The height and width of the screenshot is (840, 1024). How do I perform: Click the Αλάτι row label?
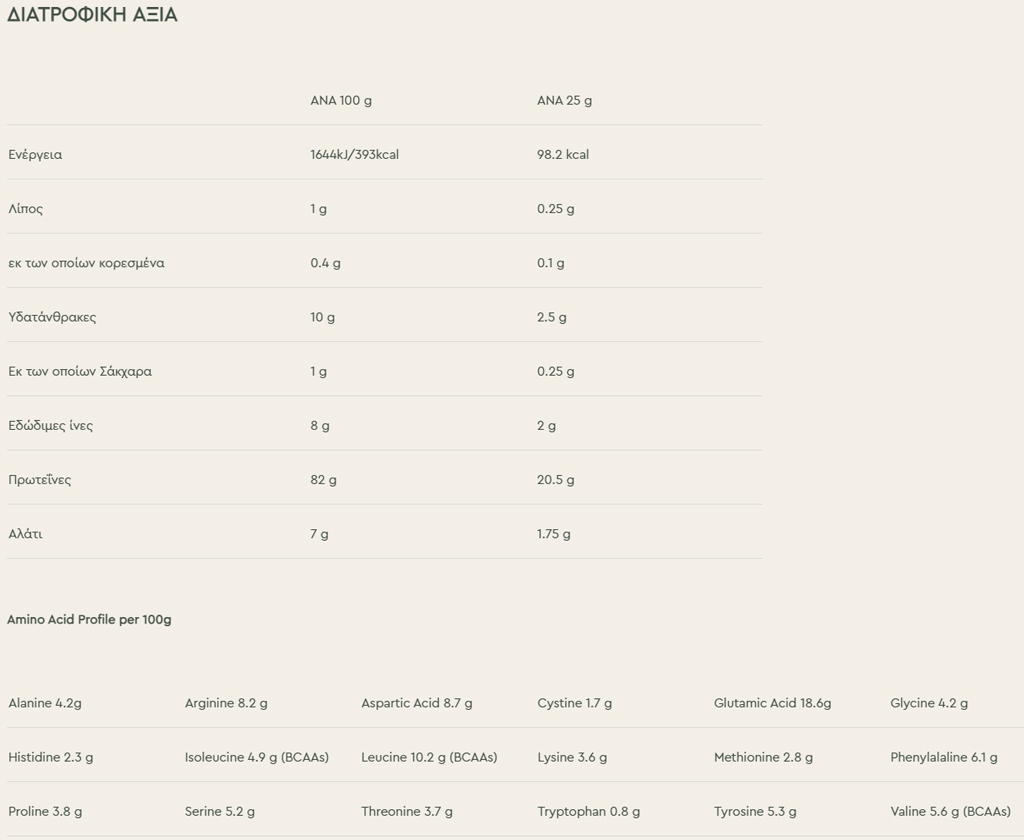25,534
